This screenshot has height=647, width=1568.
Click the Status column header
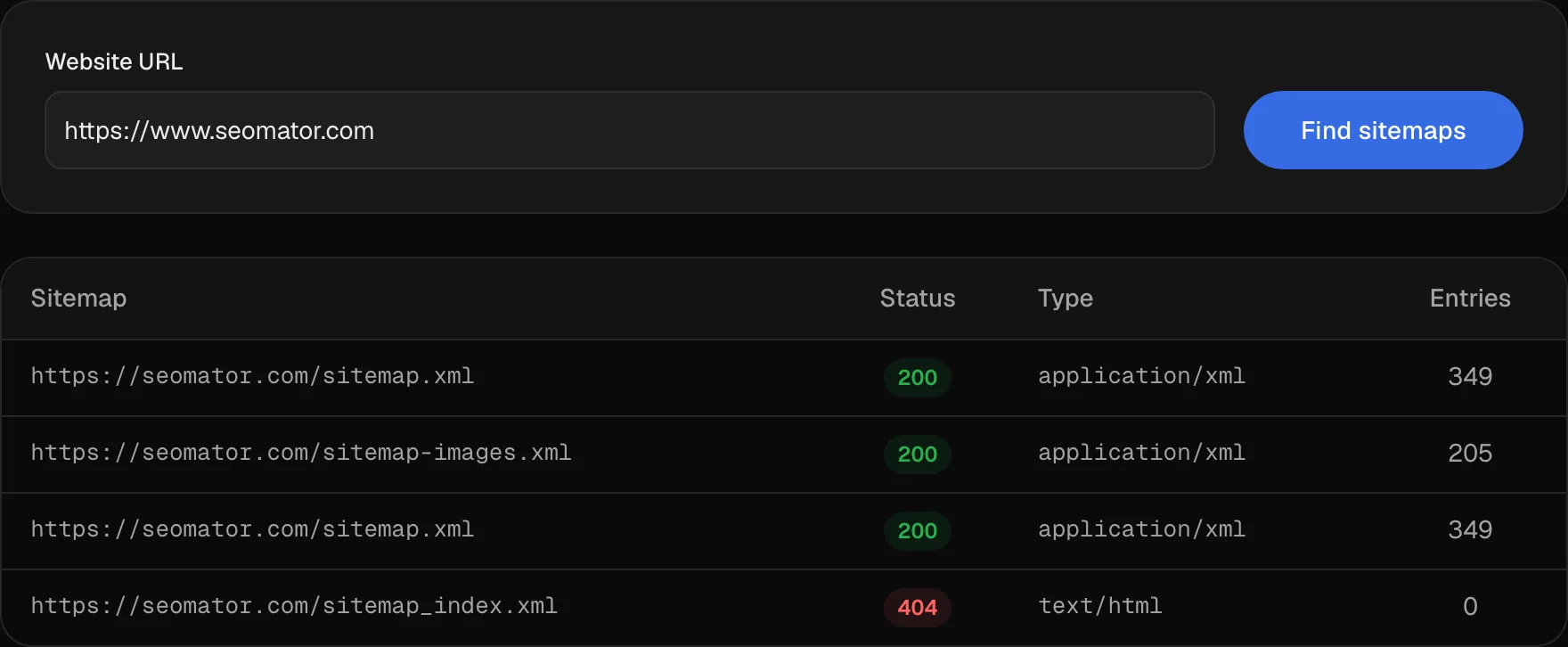[918, 298]
